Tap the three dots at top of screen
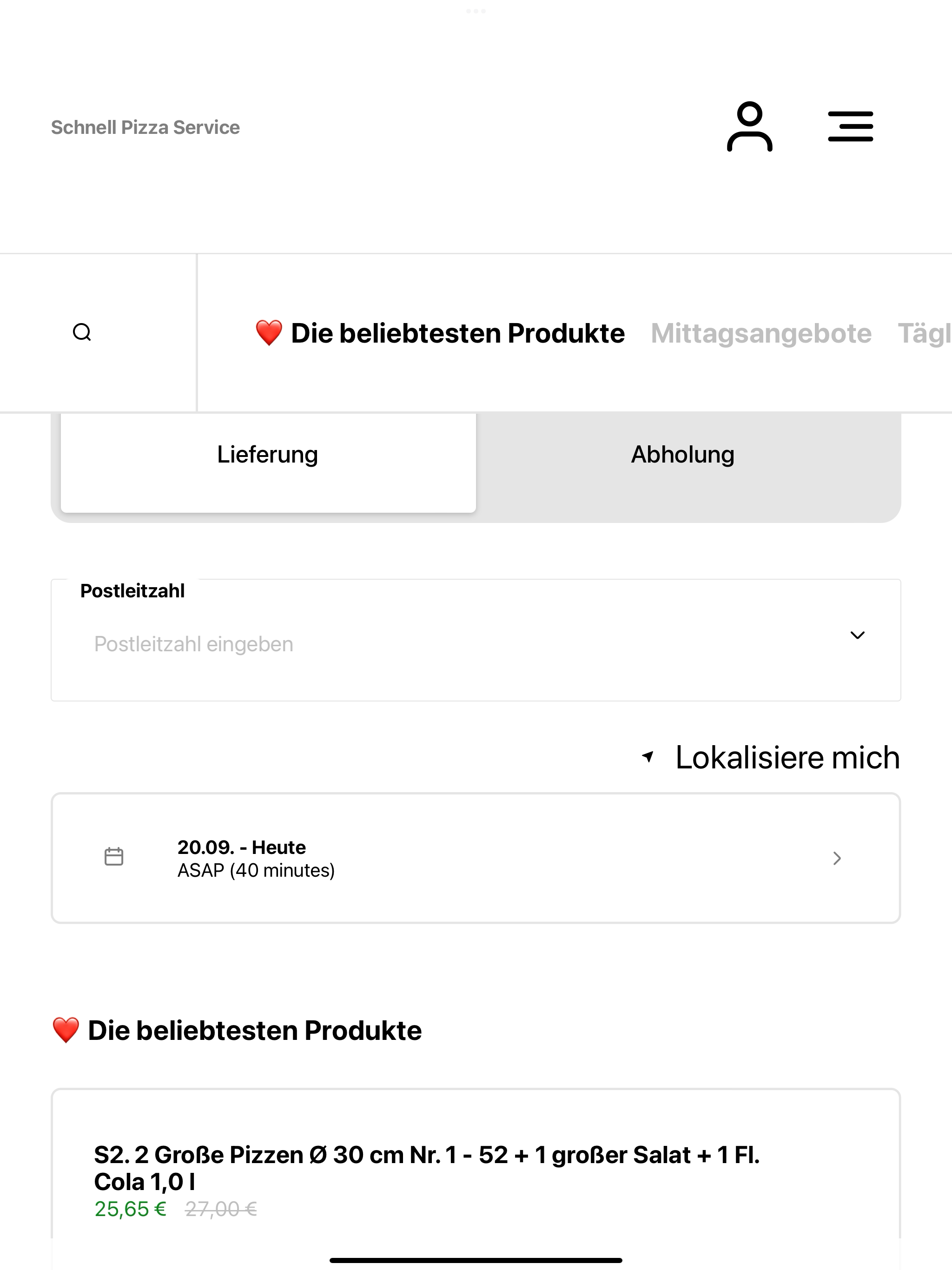The width and height of the screenshot is (952, 1270). tap(476, 11)
